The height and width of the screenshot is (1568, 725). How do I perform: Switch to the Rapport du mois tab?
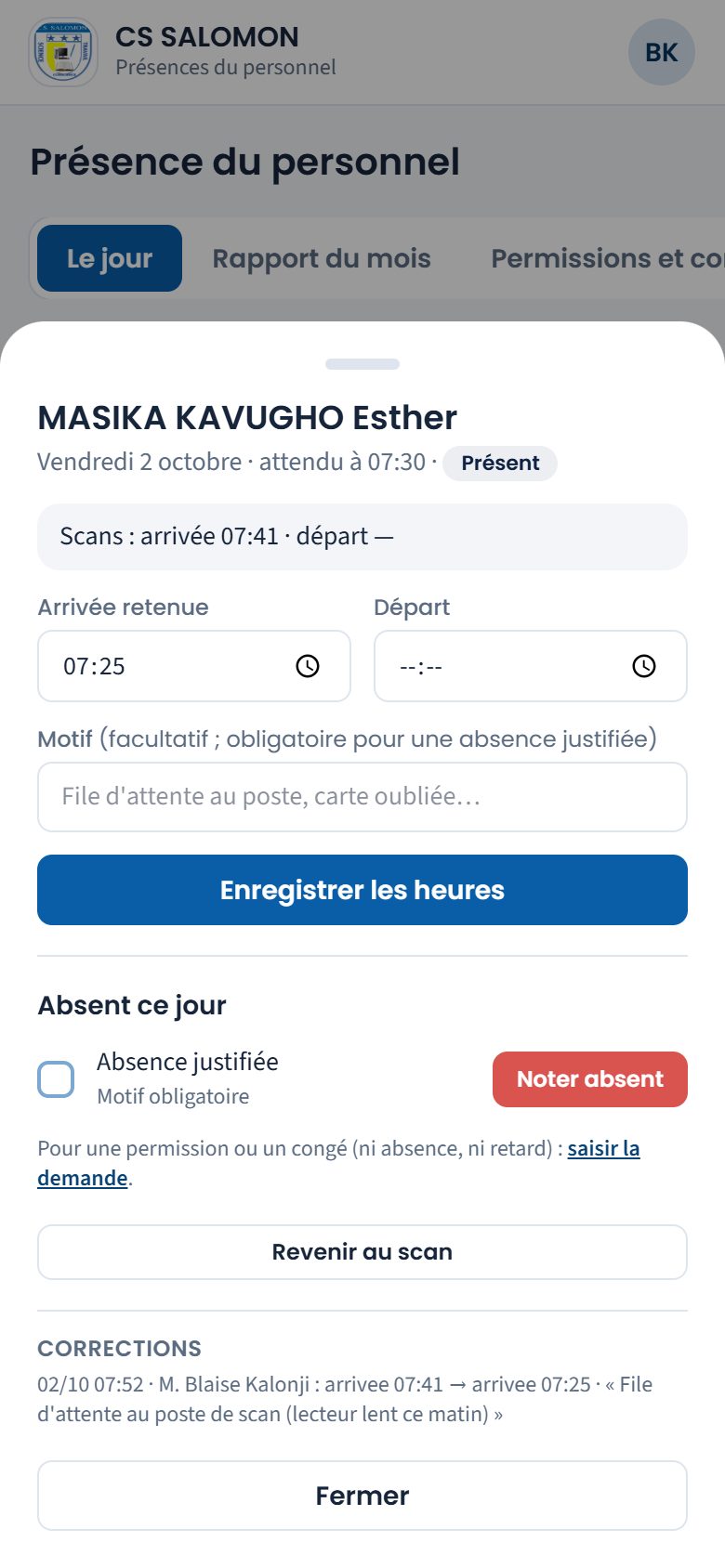[x=322, y=258]
